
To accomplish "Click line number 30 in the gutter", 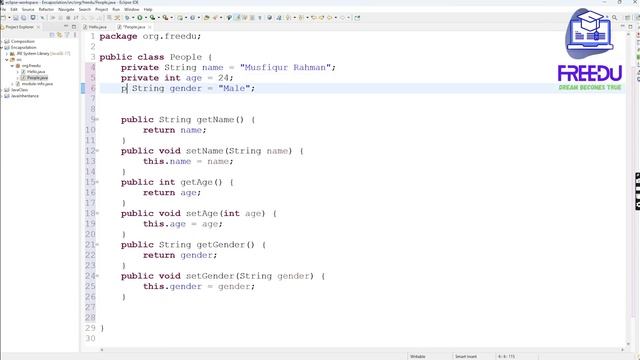I will point(90,338).
